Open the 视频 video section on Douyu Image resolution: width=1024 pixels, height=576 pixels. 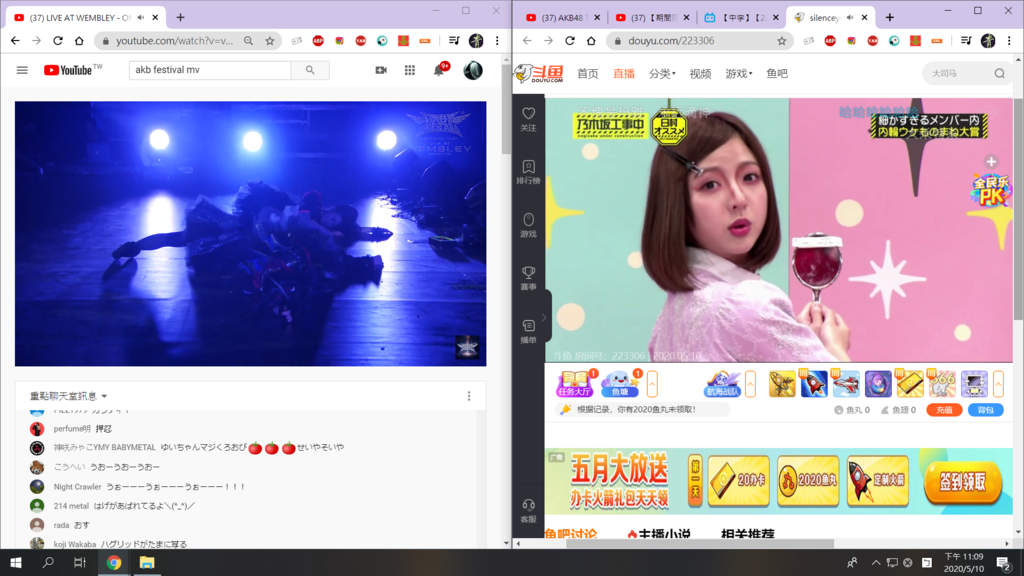700,74
